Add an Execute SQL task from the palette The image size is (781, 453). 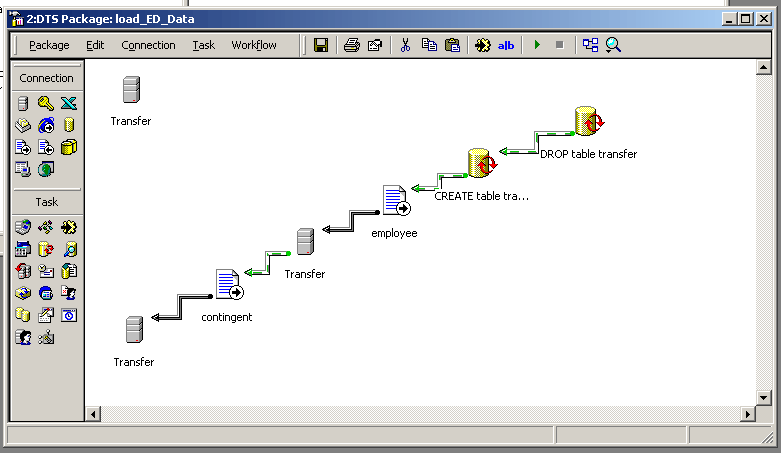[46, 249]
